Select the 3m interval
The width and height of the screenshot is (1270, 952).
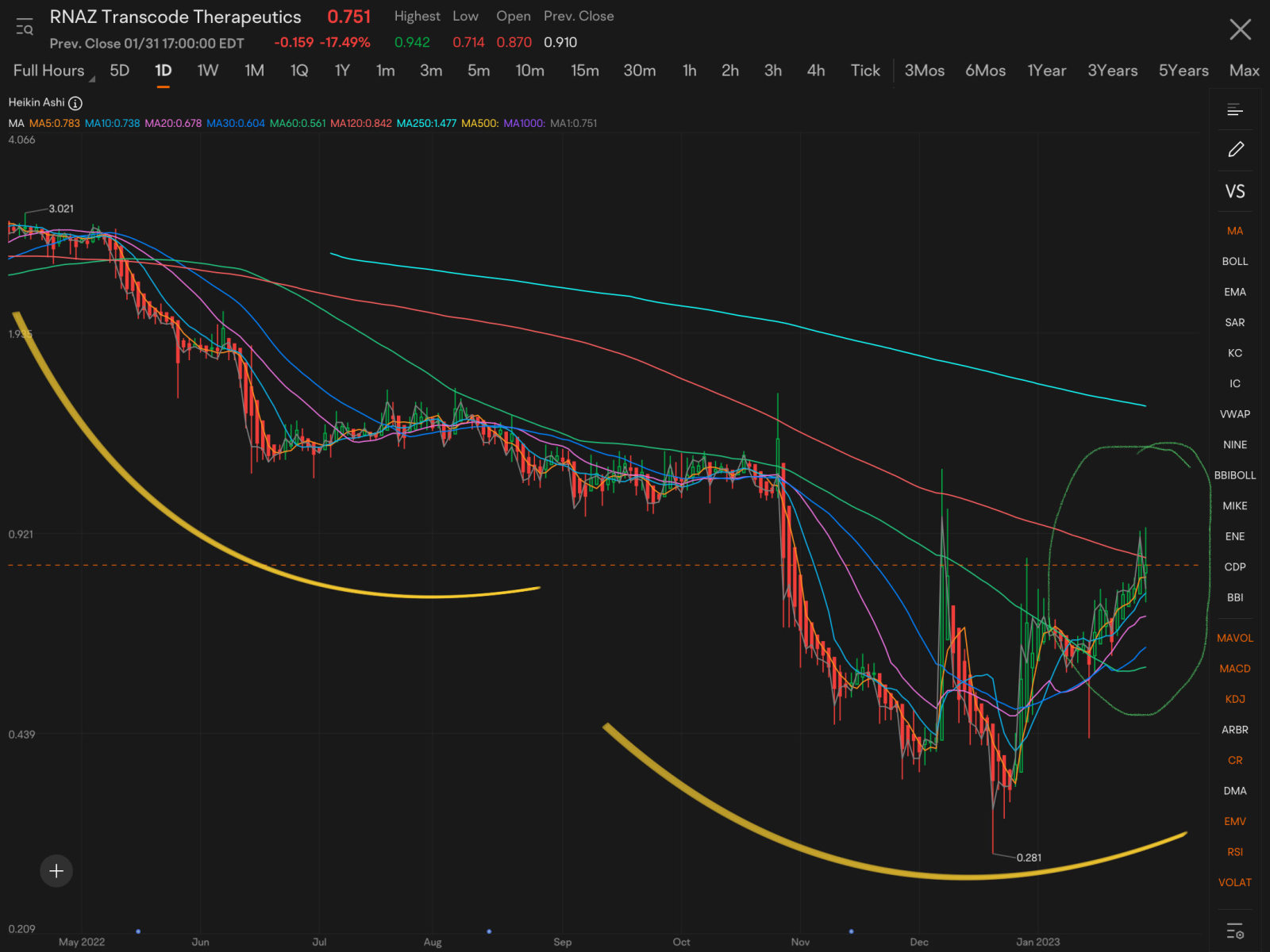point(431,71)
